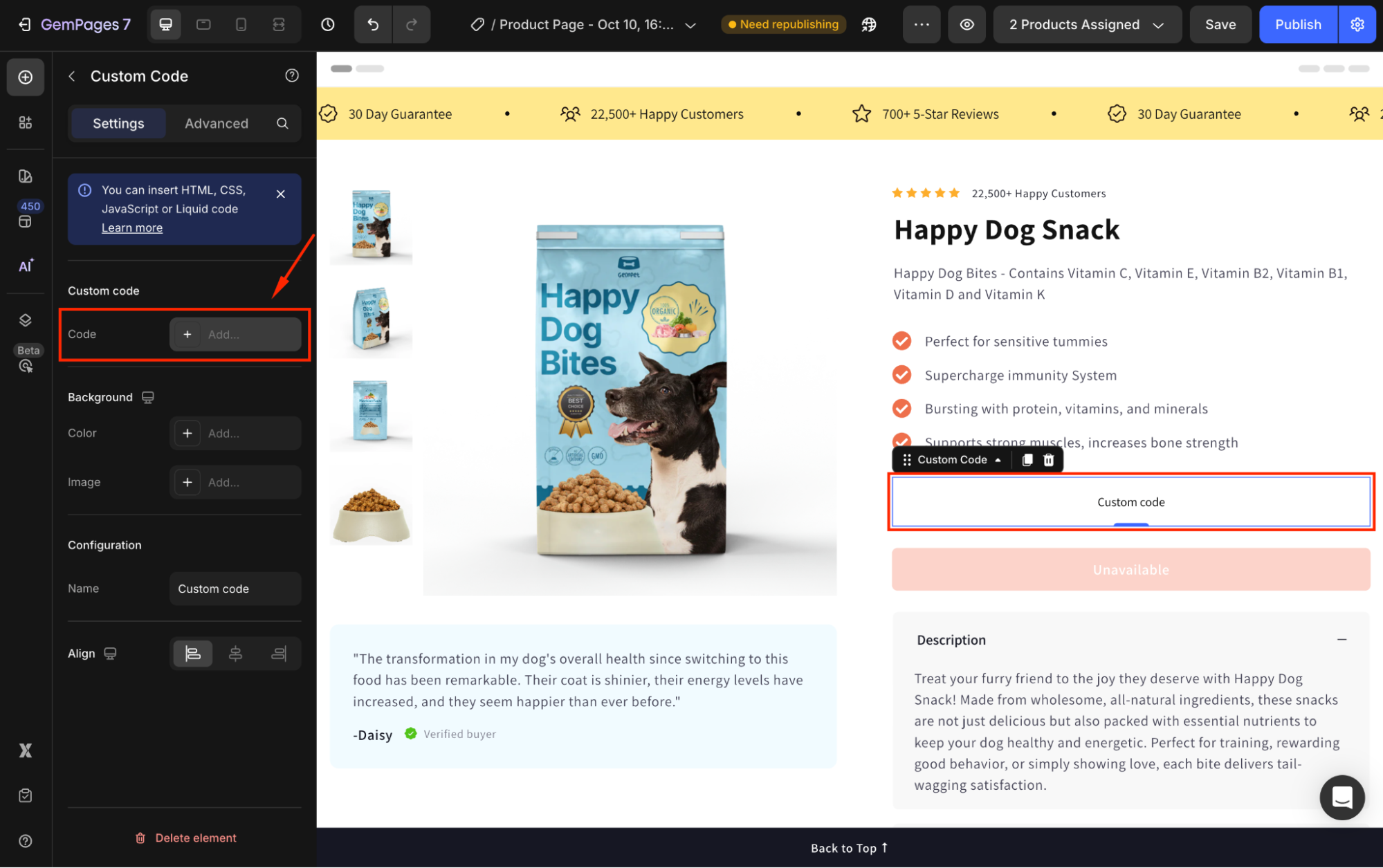
Task: Open the page title dropdown chevron
Action: pos(690,26)
